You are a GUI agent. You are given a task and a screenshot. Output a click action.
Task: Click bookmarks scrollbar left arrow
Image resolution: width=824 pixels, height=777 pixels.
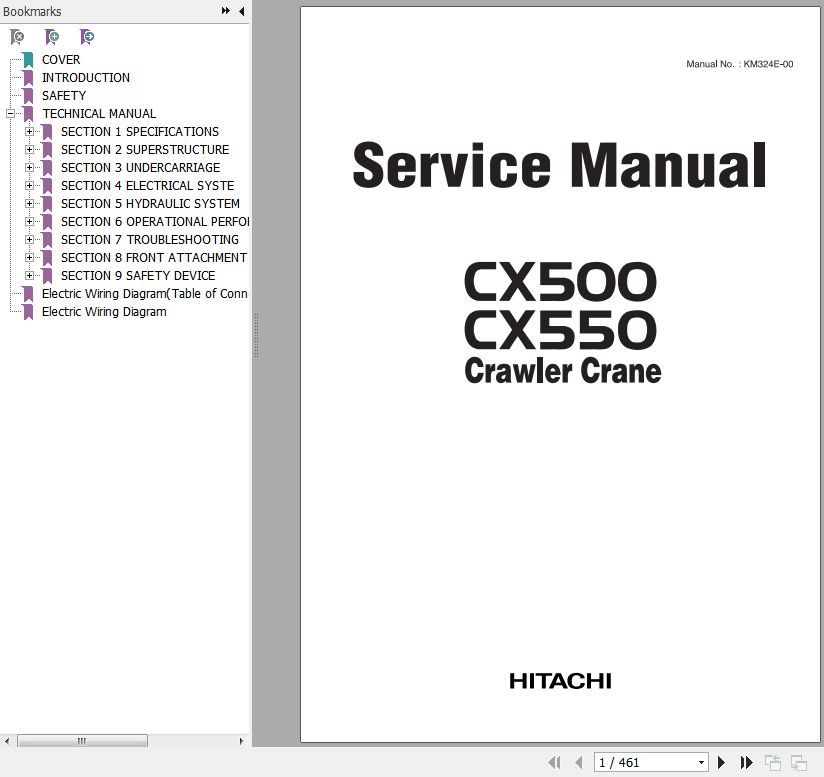click(7, 741)
